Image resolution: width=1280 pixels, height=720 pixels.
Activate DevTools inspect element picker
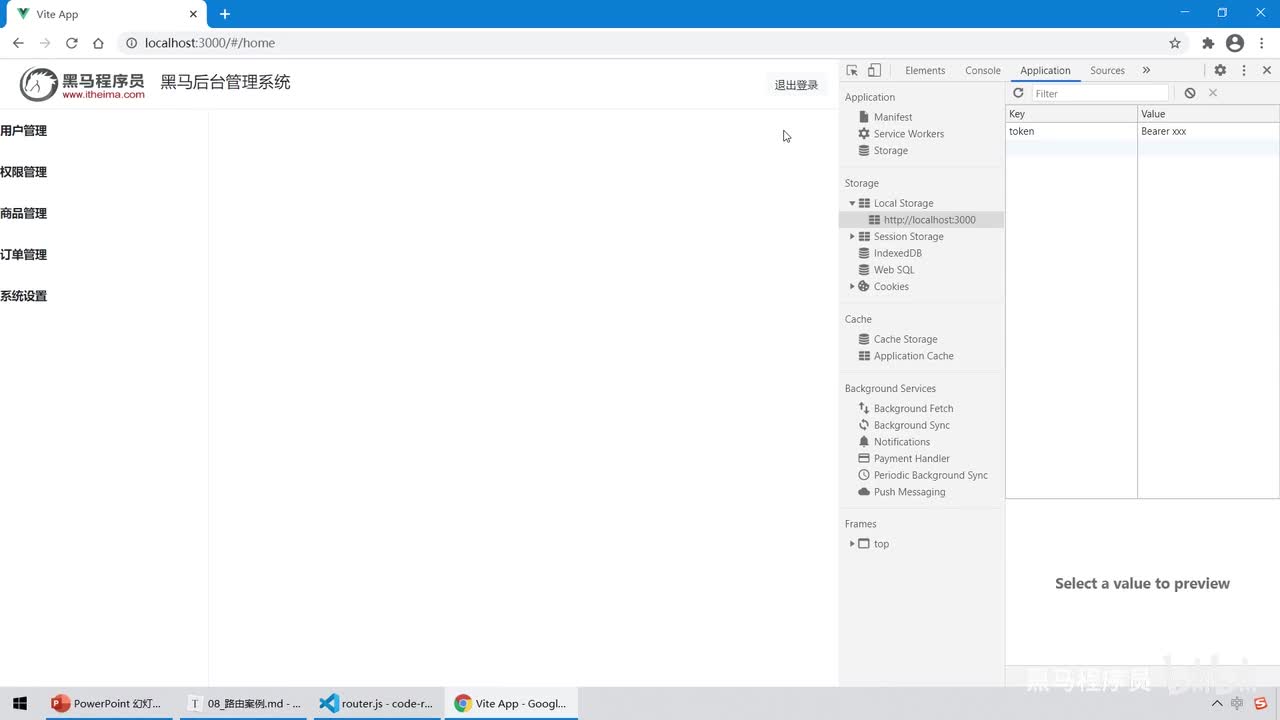(852, 70)
